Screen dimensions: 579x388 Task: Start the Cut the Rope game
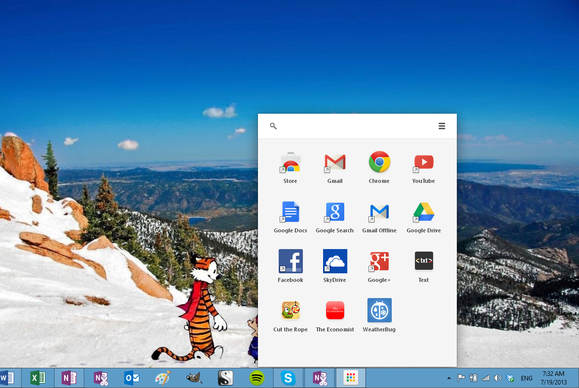tap(290, 316)
